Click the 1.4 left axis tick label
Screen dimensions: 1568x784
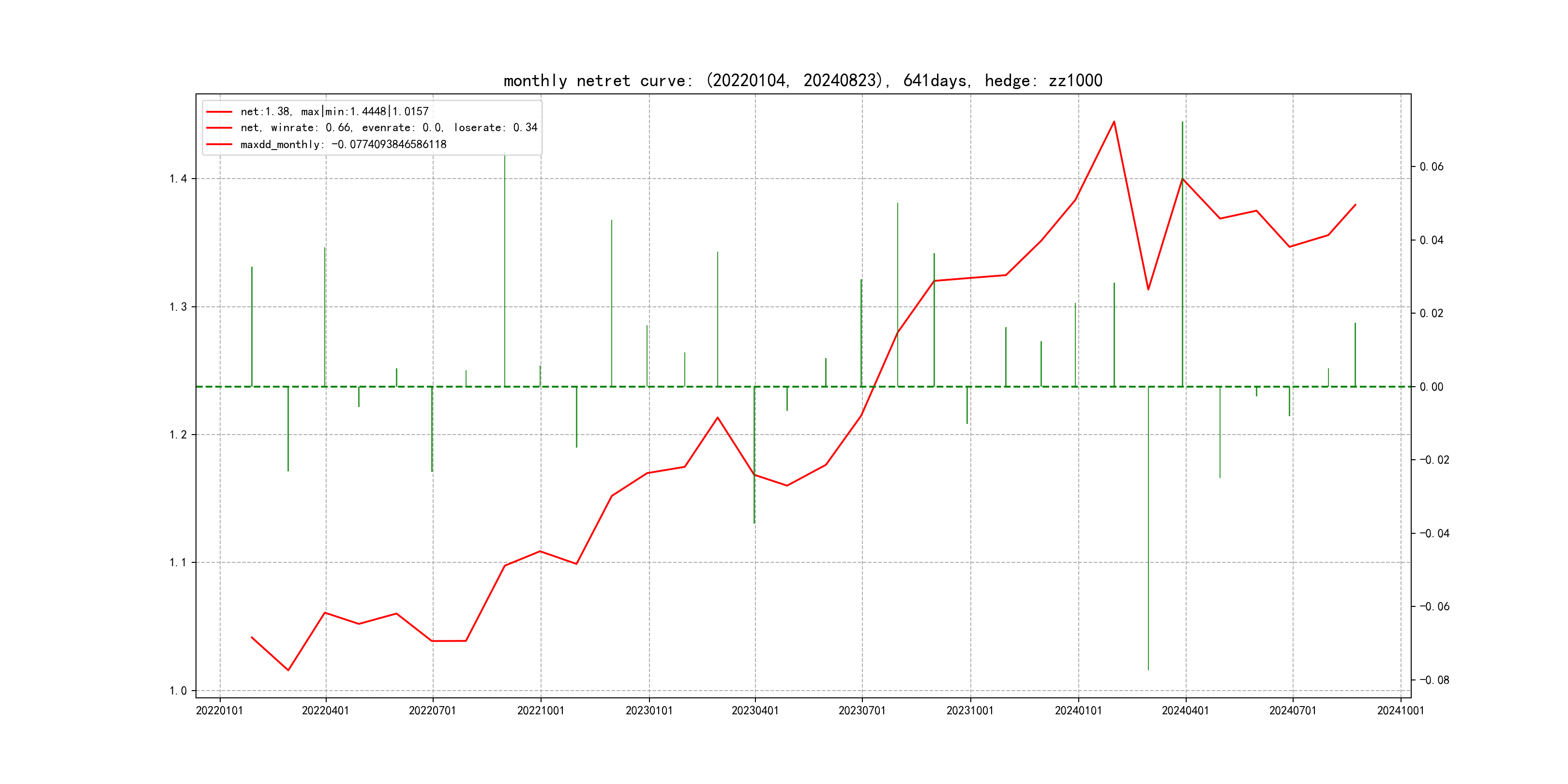coord(178,179)
